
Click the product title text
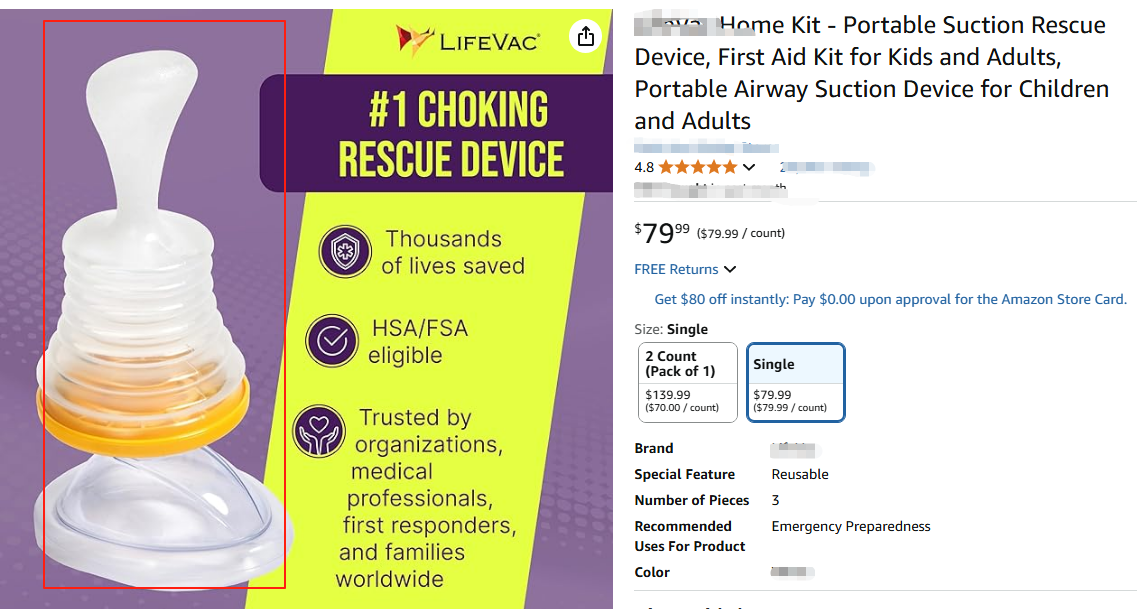coord(870,73)
